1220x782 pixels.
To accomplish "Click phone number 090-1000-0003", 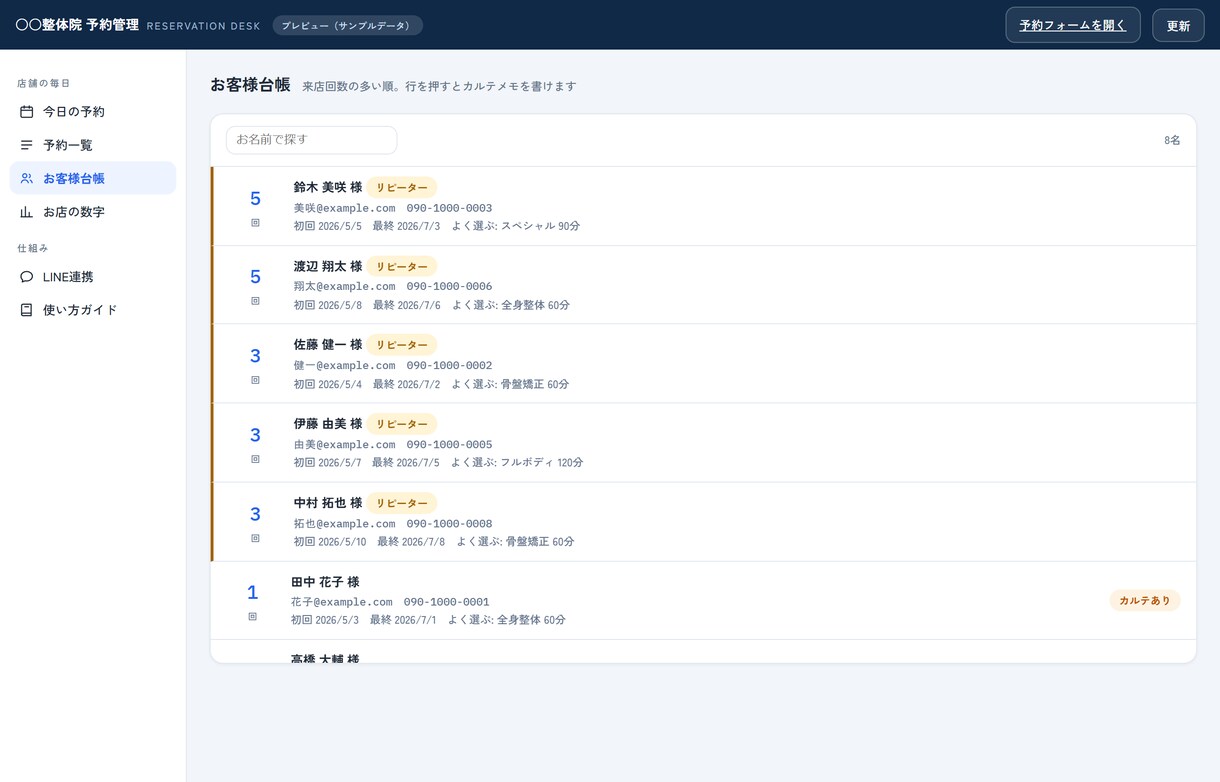I will (x=449, y=208).
